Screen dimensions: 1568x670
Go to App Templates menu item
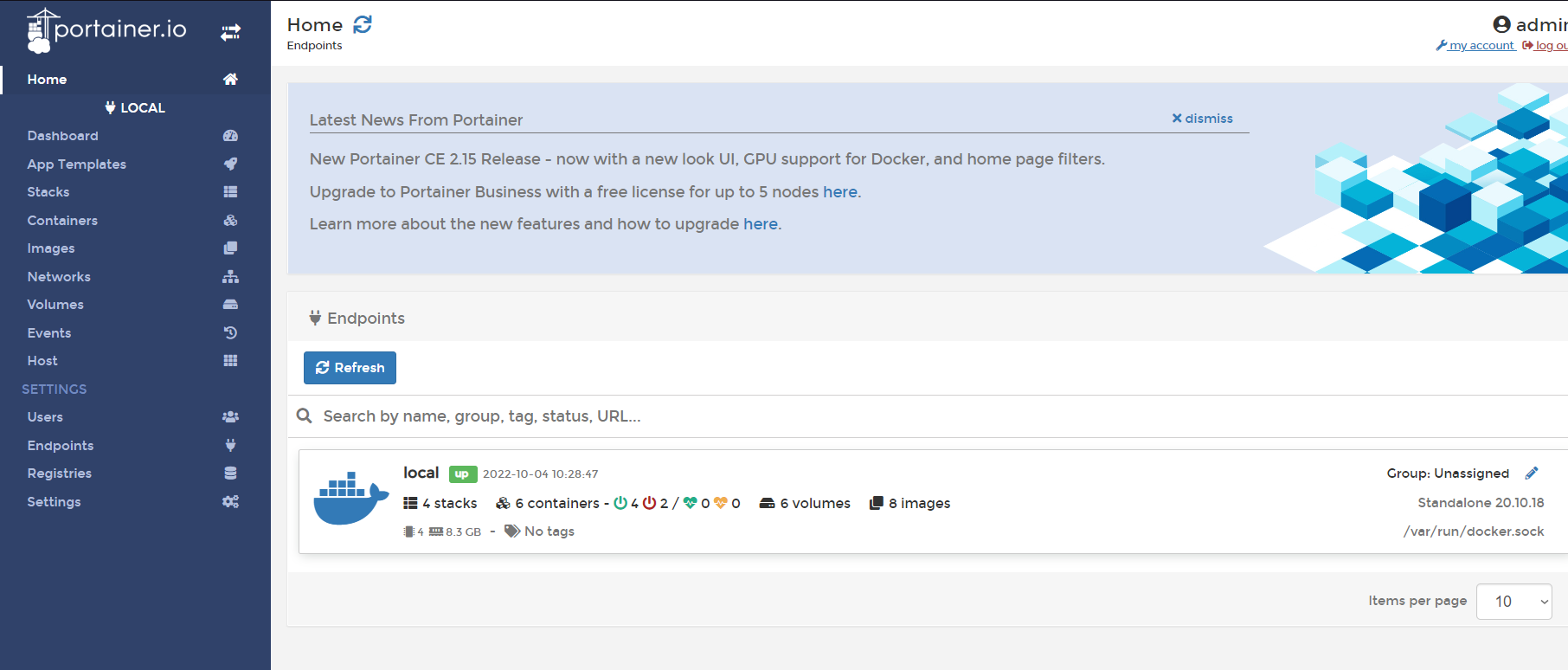pyautogui.click(x=76, y=164)
